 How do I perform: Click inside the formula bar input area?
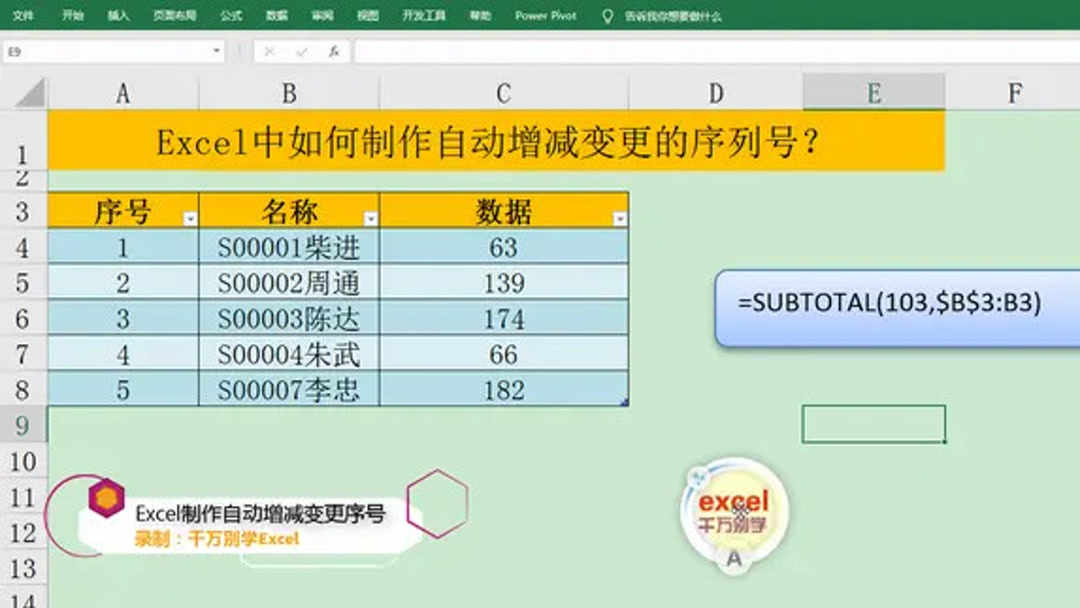(x=600, y=48)
